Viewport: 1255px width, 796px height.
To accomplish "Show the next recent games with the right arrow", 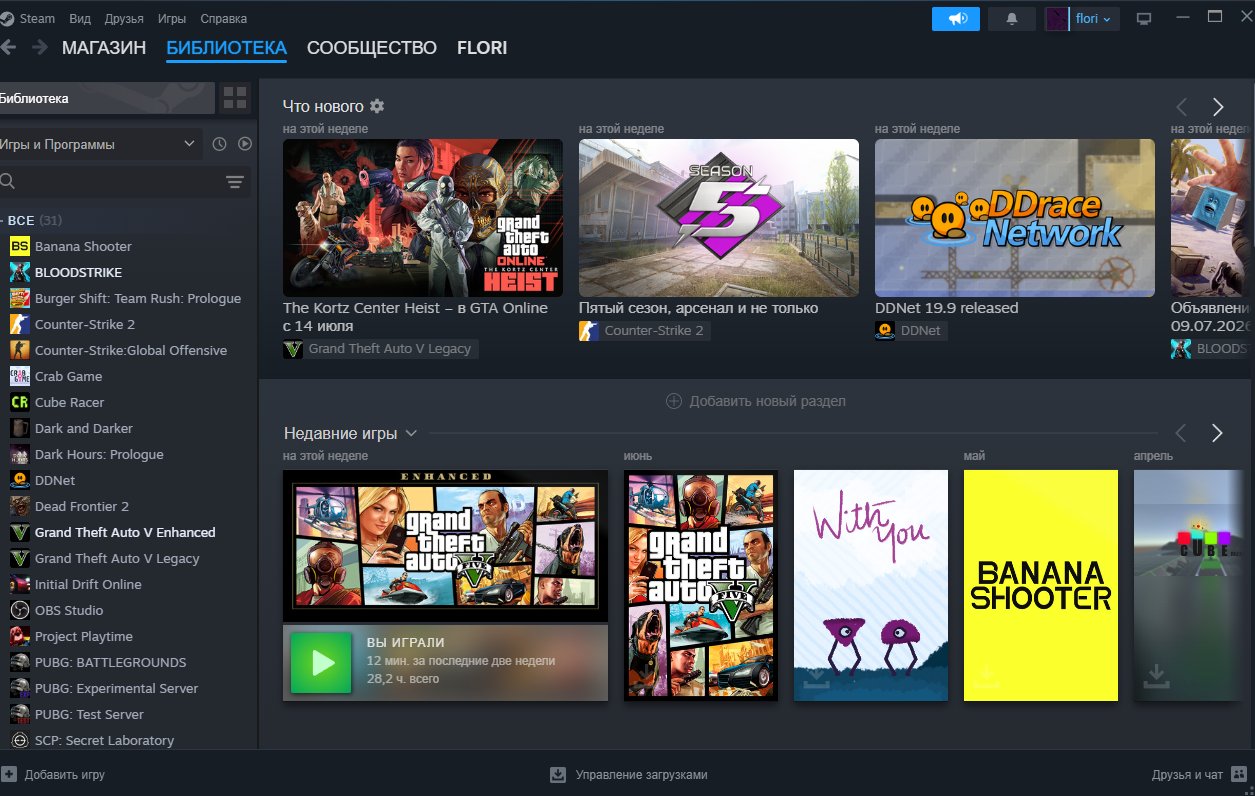I will (x=1217, y=433).
